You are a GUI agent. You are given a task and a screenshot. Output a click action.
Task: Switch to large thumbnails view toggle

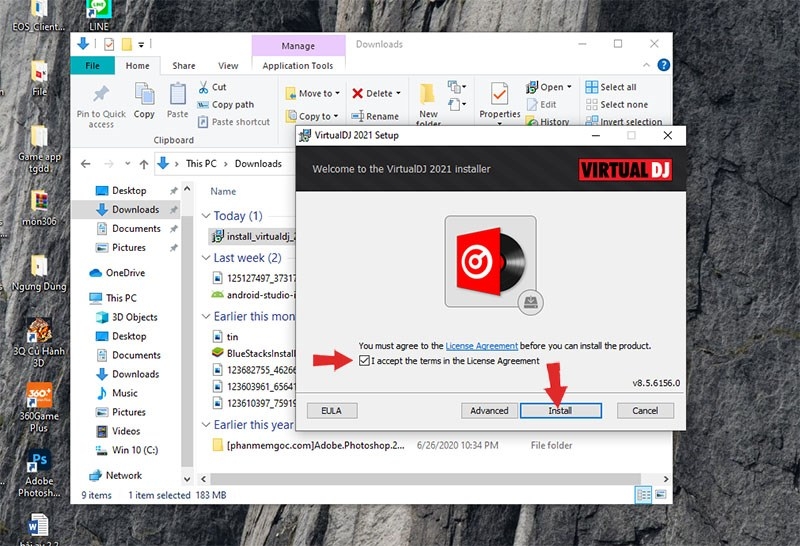660,494
